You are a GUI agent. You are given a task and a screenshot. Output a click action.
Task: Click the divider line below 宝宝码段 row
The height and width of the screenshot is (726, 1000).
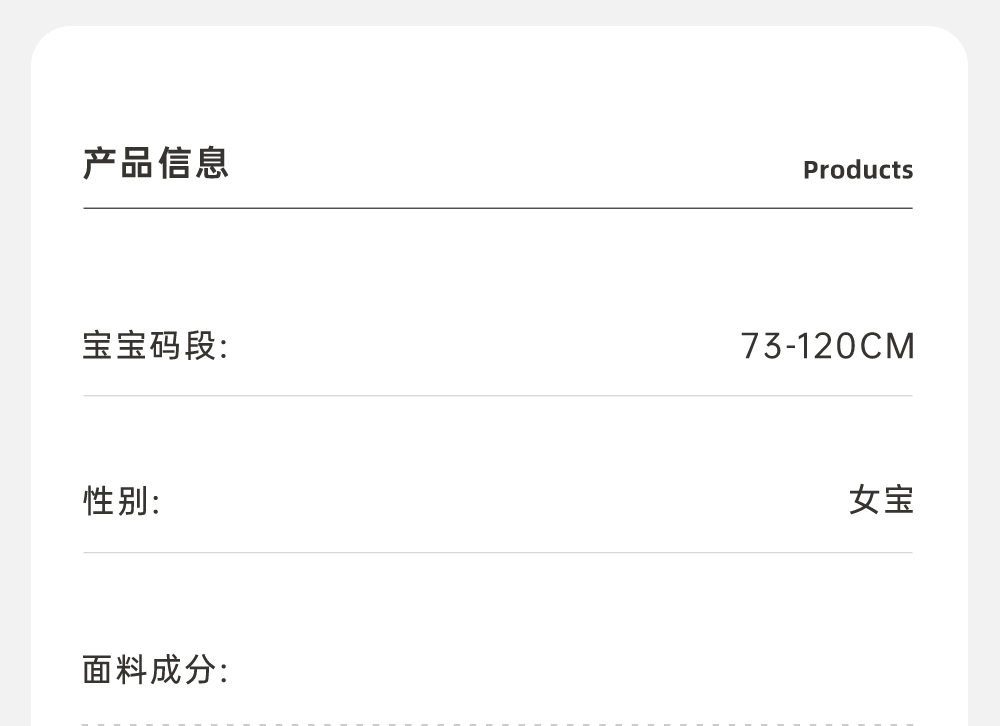tap(498, 396)
